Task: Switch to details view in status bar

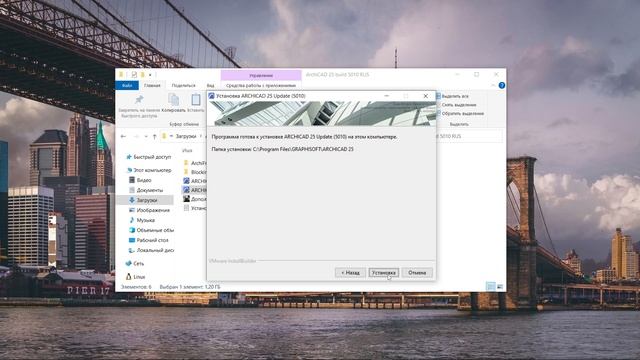Action: pyautogui.click(x=491, y=287)
